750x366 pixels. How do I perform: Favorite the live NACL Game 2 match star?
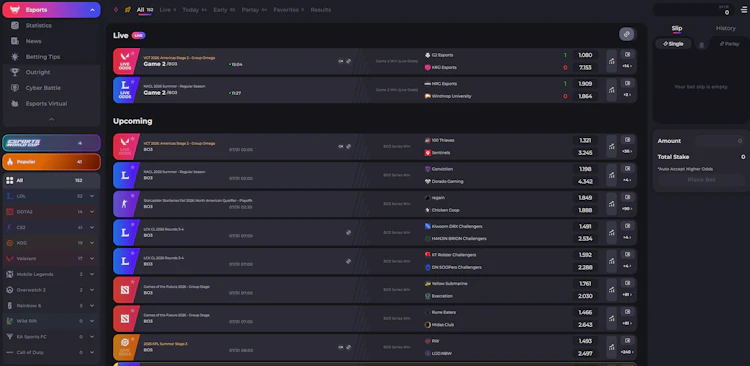(132, 82)
